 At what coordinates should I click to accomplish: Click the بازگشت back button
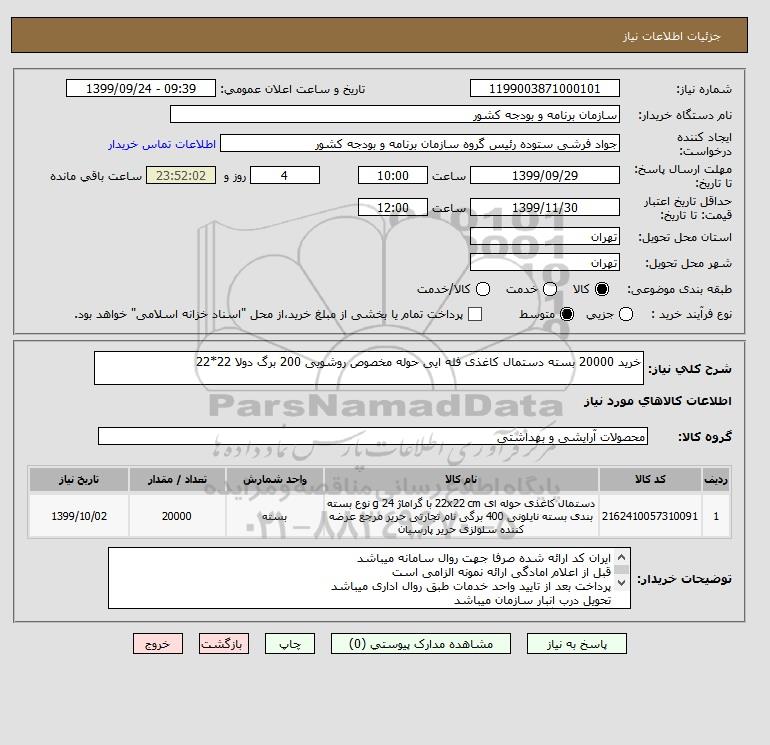pos(224,644)
